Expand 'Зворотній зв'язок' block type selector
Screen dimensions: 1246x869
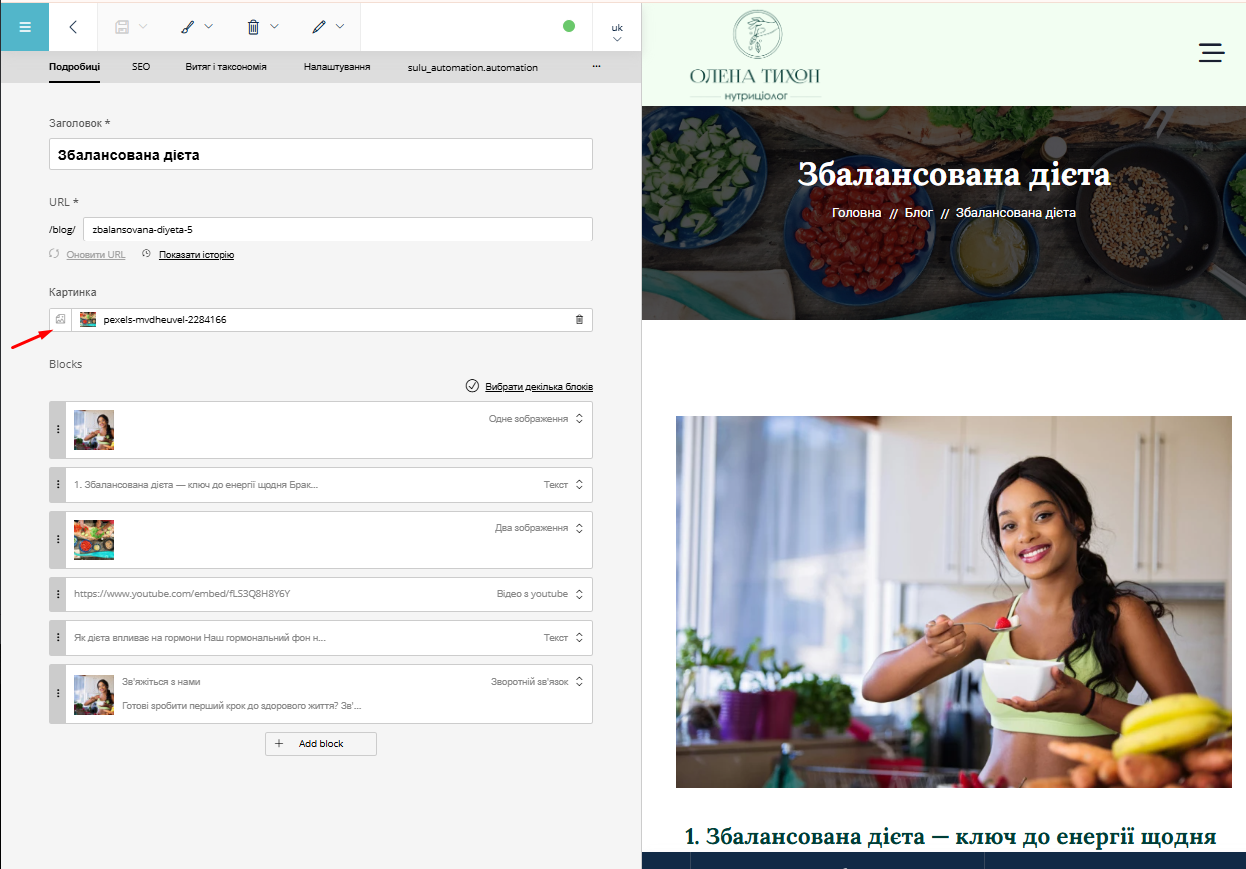coord(579,682)
